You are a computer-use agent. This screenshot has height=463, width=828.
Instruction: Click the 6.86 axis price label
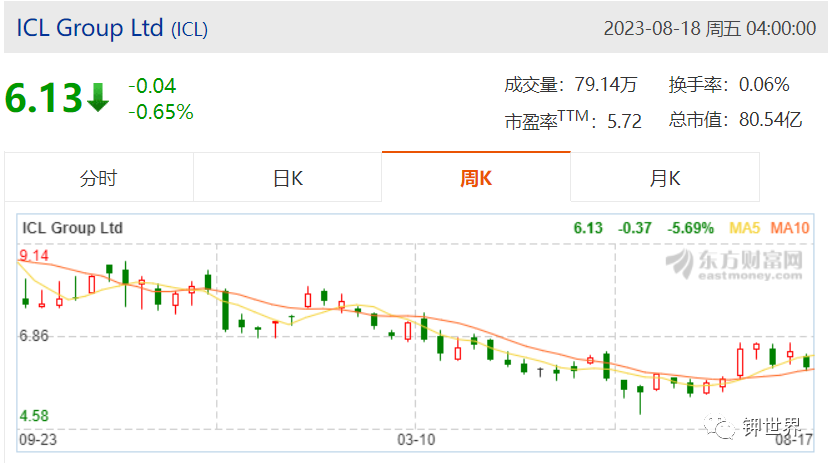tap(34, 335)
